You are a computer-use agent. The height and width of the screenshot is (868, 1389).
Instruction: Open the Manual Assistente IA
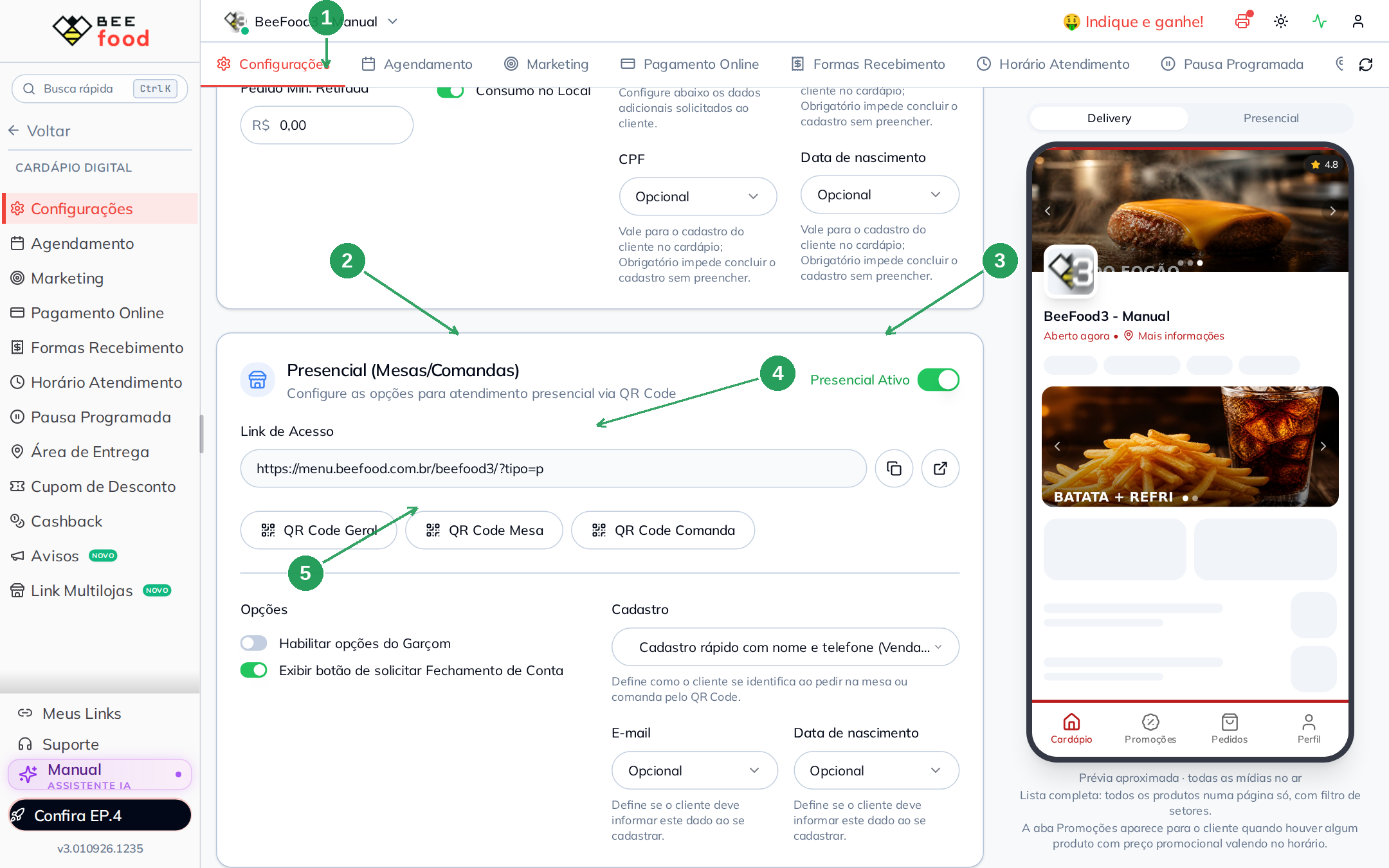coord(100,775)
